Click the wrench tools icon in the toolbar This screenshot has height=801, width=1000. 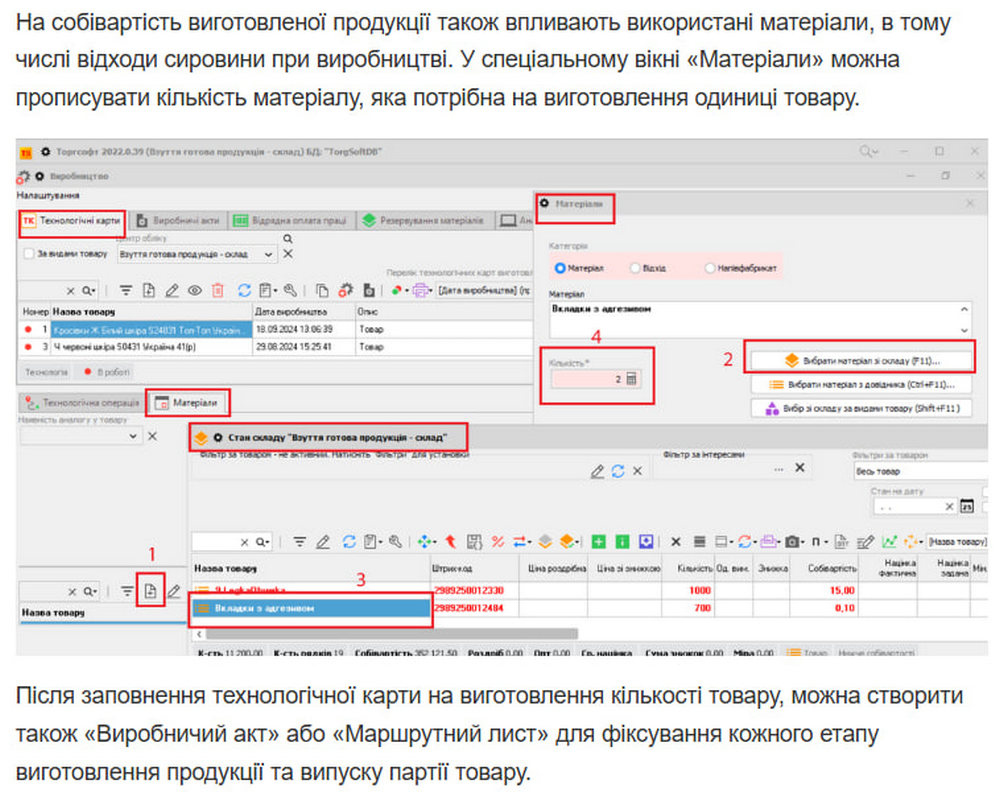click(290, 291)
